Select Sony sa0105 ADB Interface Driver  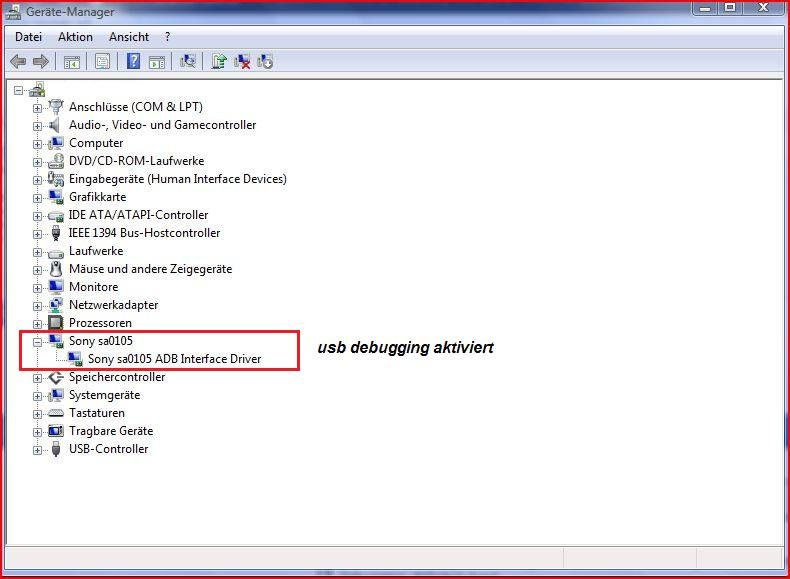[174, 359]
